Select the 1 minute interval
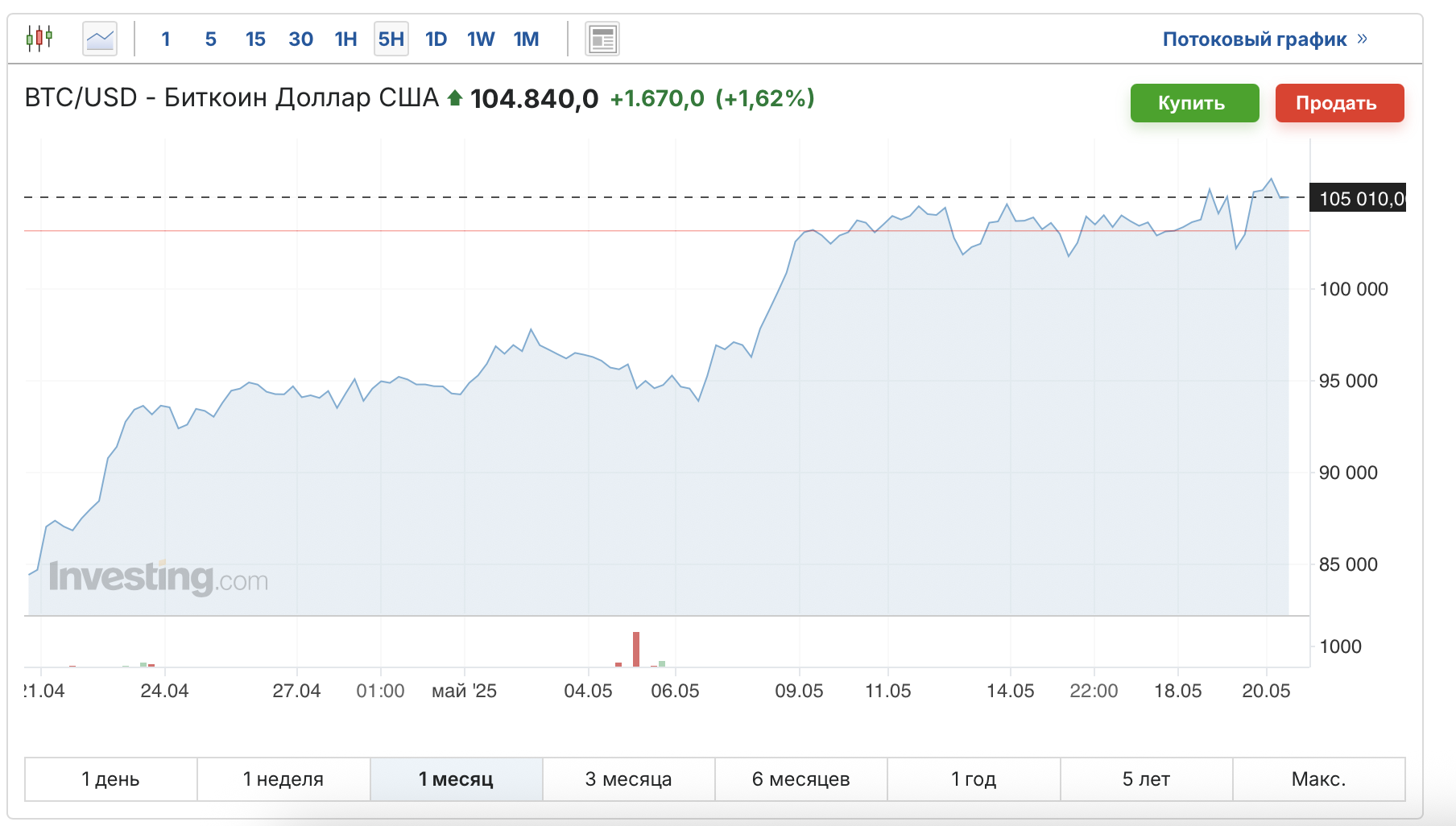The height and width of the screenshot is (826, 1456). pyautogui.click(x=166, y=39)
